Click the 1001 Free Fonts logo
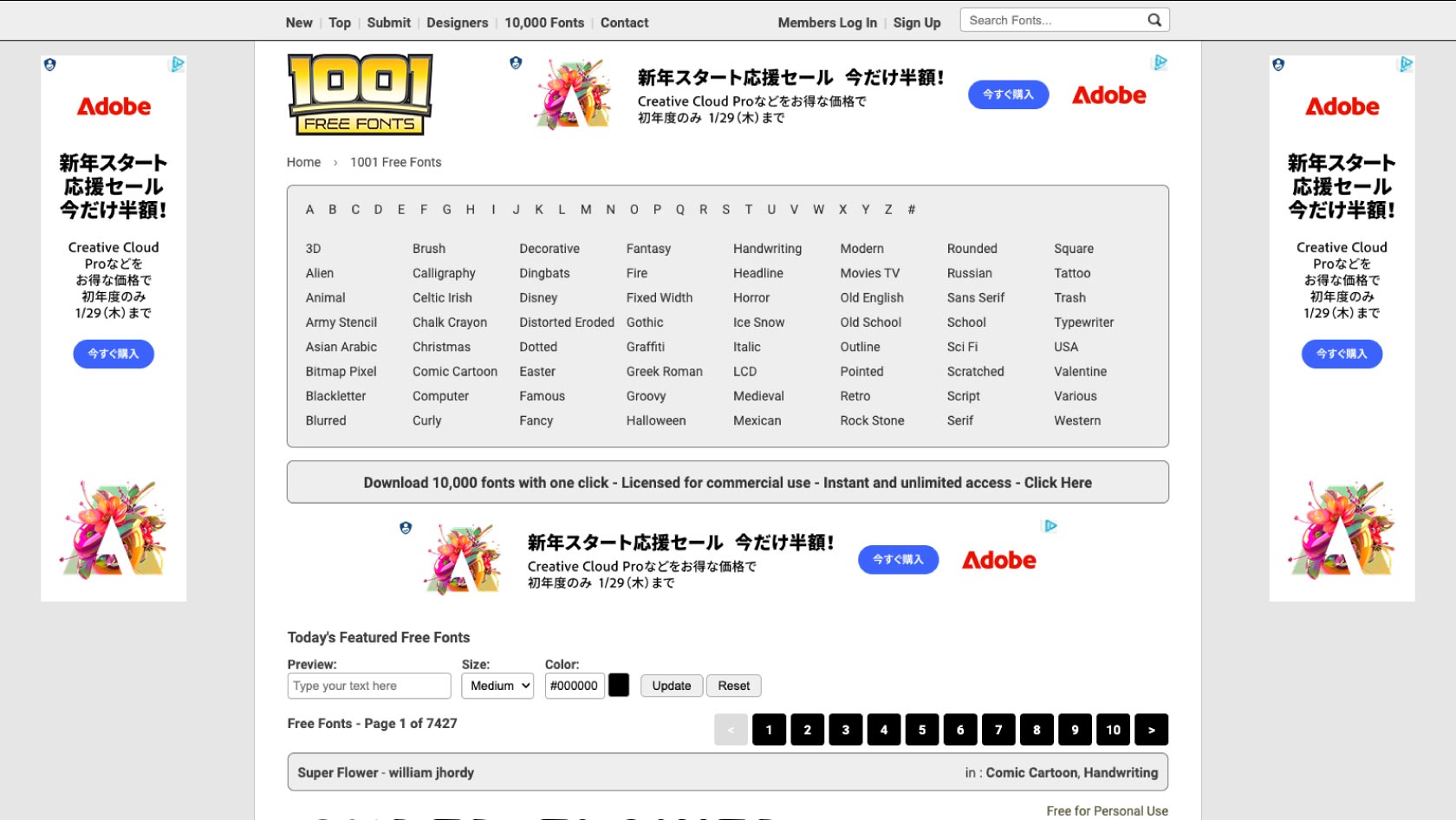Screen dimensions: 1456x820 click(x=360, y=94)
